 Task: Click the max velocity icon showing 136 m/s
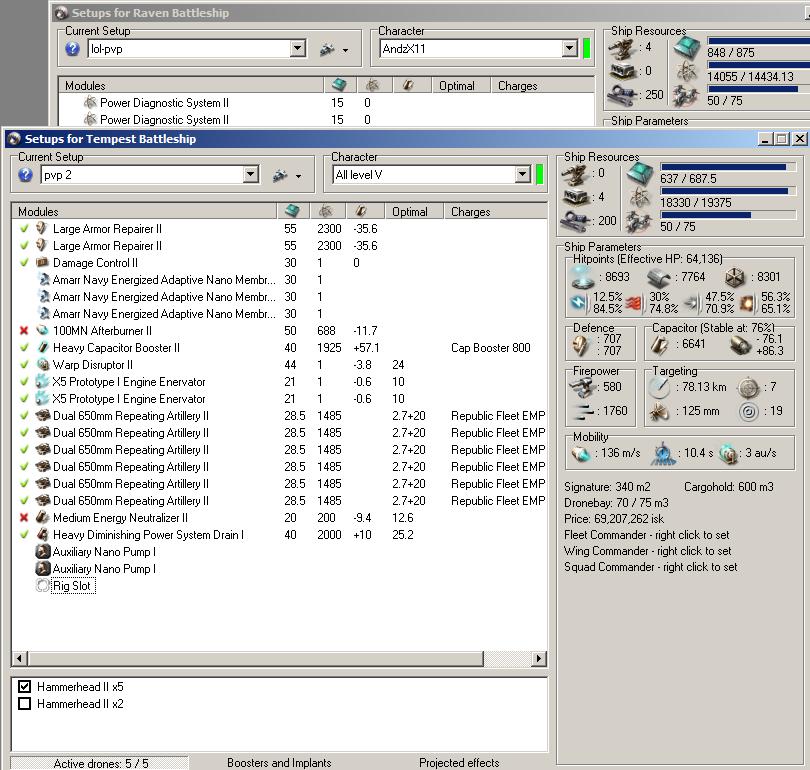point(581,453)
